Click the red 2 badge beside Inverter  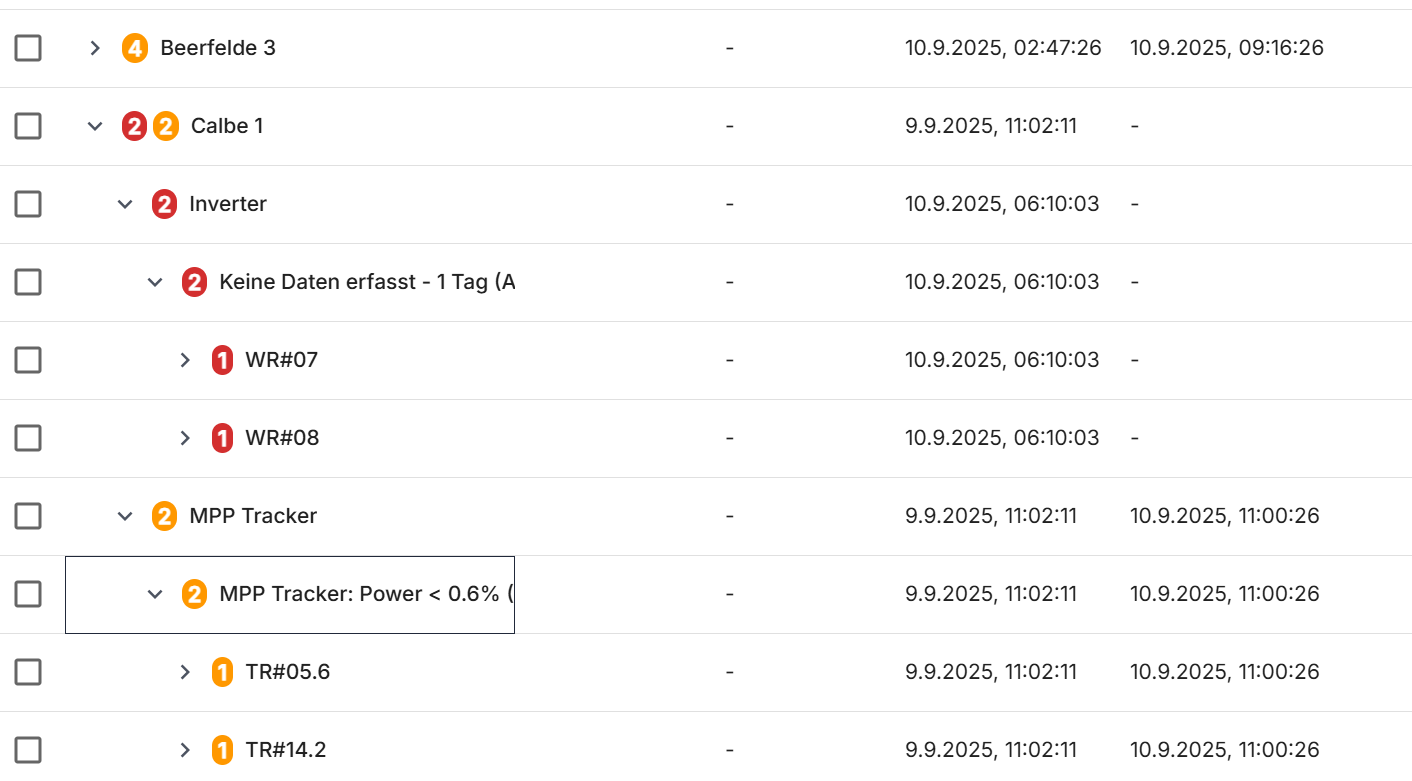164,204
